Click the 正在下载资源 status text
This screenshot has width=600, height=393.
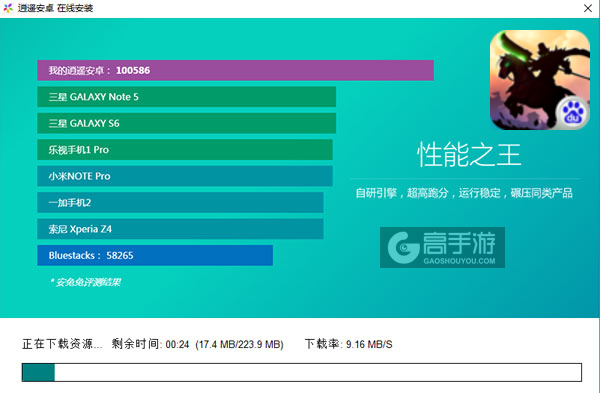(62, 344)
